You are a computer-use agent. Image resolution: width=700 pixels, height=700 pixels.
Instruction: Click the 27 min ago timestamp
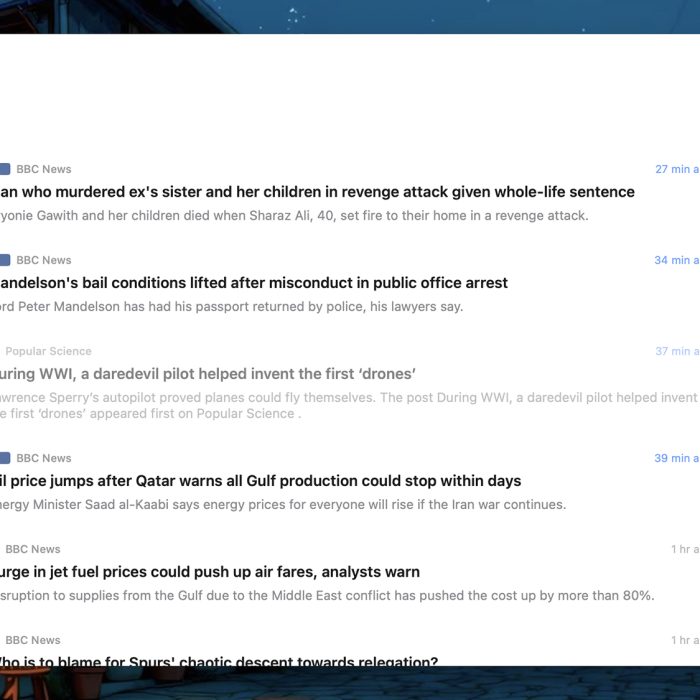point(677,169)
